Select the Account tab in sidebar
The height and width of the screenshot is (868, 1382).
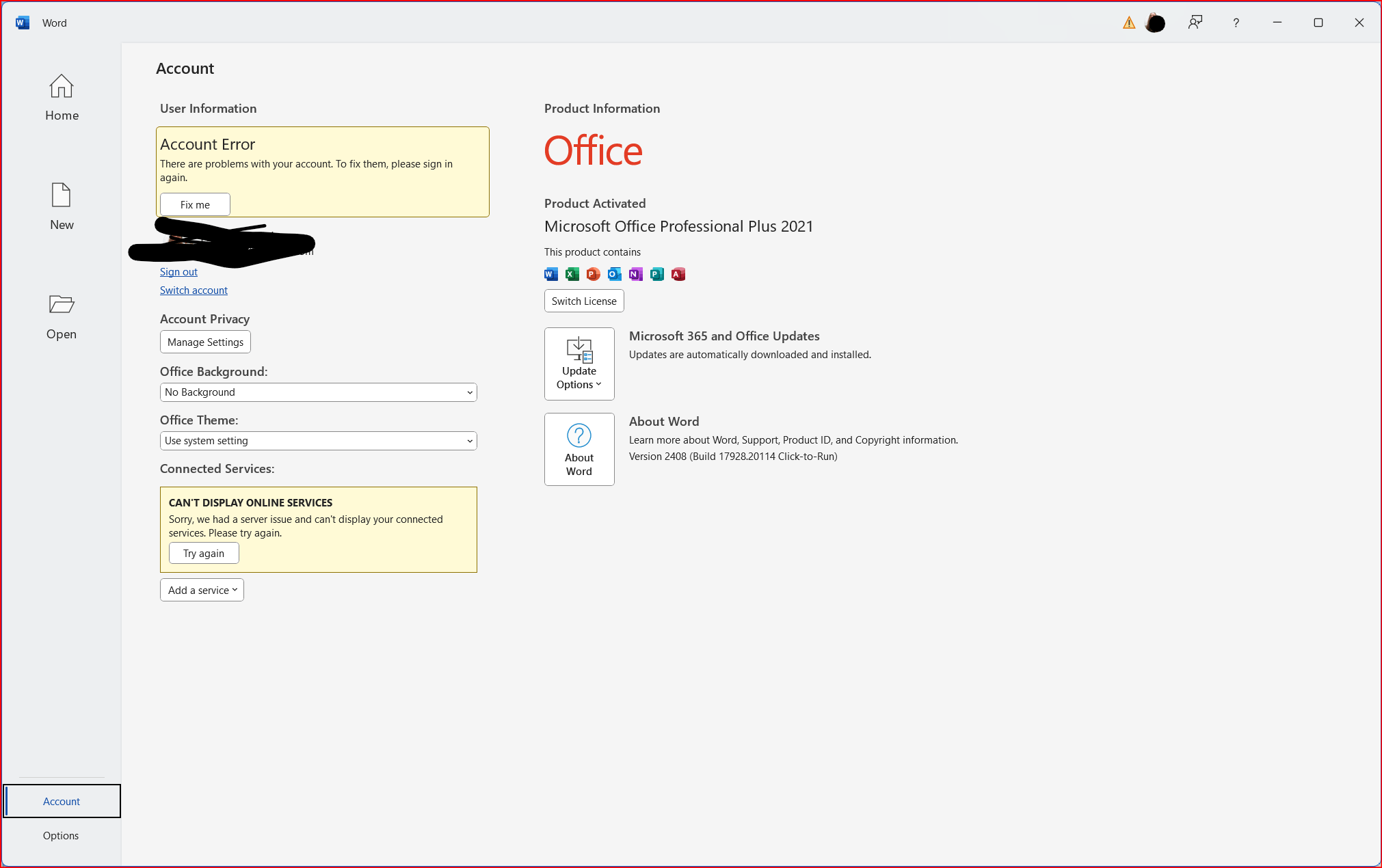[x=62, y=801]
